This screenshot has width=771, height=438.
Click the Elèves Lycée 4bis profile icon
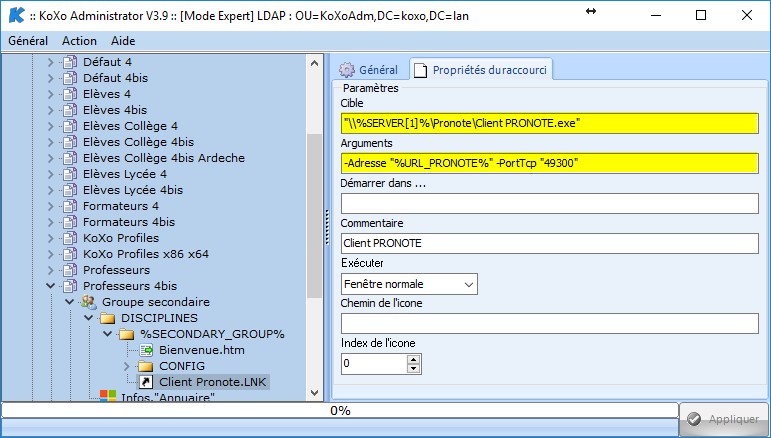click(70, 190)
